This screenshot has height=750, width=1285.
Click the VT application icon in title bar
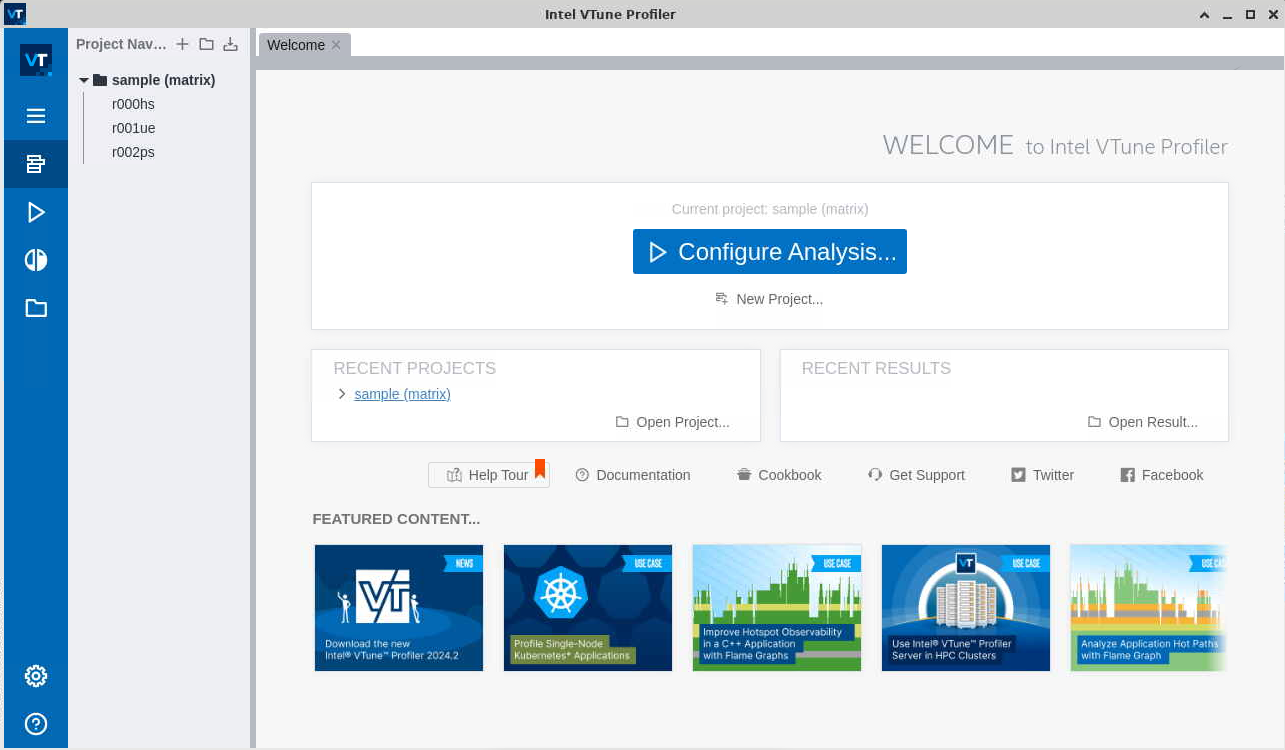[x=14, y=14]
